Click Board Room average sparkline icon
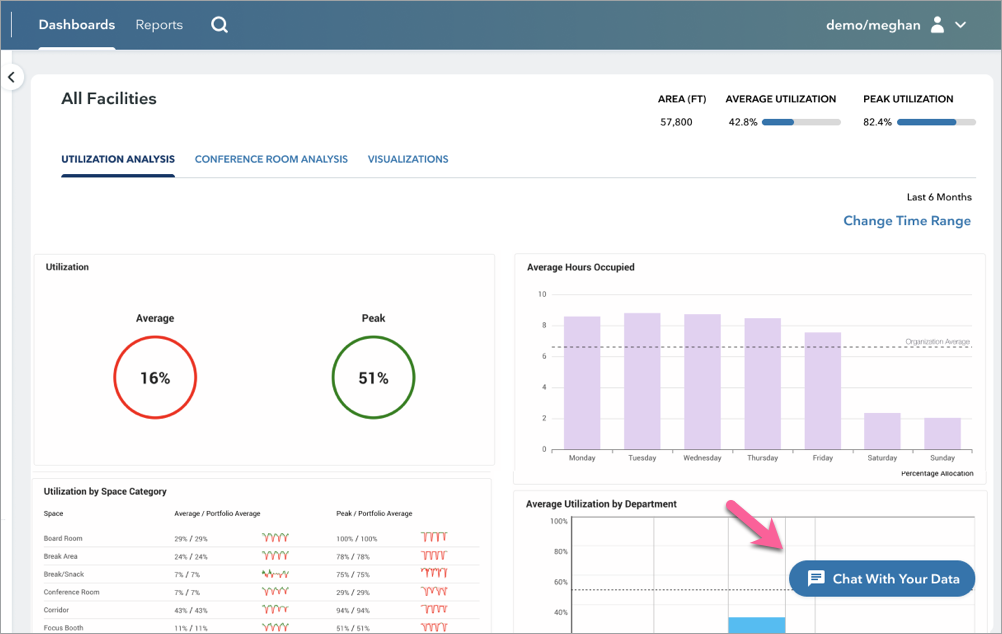The height and width of the screenshot is (634, 1002). click(276, 538)
